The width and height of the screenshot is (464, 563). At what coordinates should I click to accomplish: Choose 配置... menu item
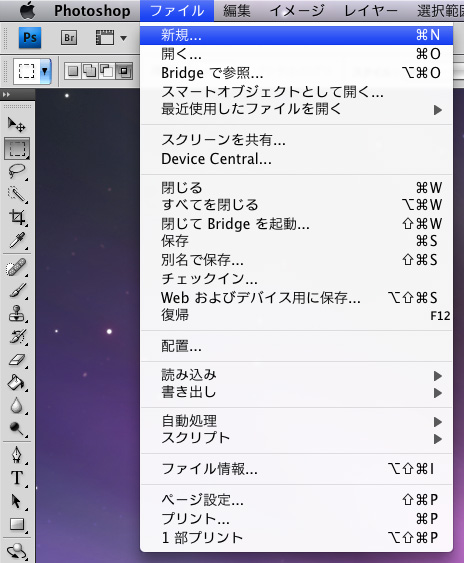[296, 346]
